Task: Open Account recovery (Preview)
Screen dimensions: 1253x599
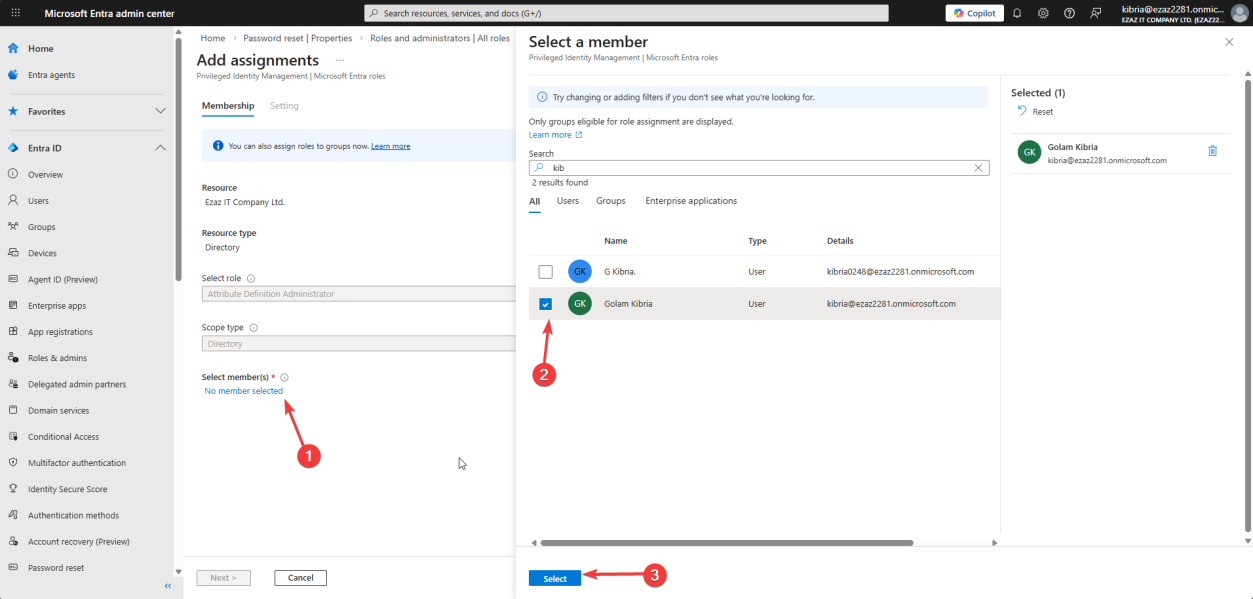Action: point(78,542)
